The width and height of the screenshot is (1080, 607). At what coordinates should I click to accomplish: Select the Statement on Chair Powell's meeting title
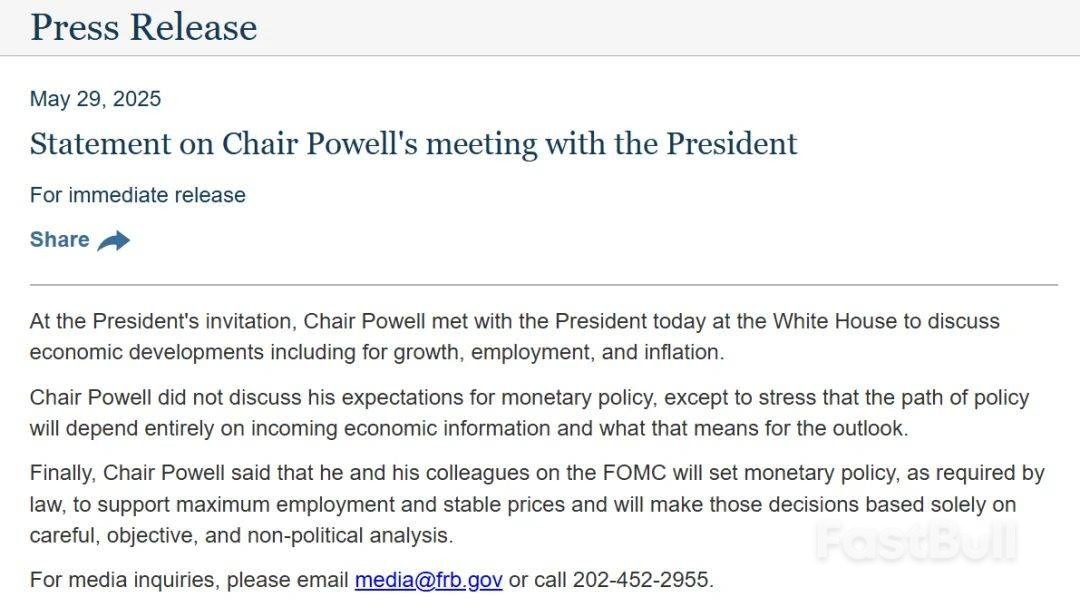[x=413, y=144]
